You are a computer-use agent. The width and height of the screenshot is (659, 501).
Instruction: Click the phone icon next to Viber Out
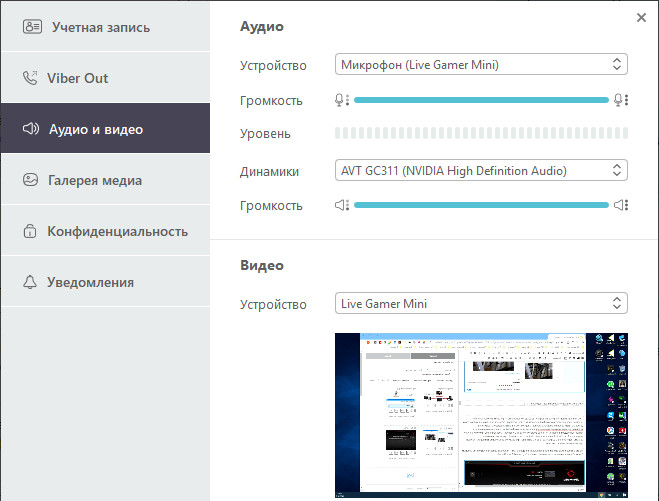point(30,78)
